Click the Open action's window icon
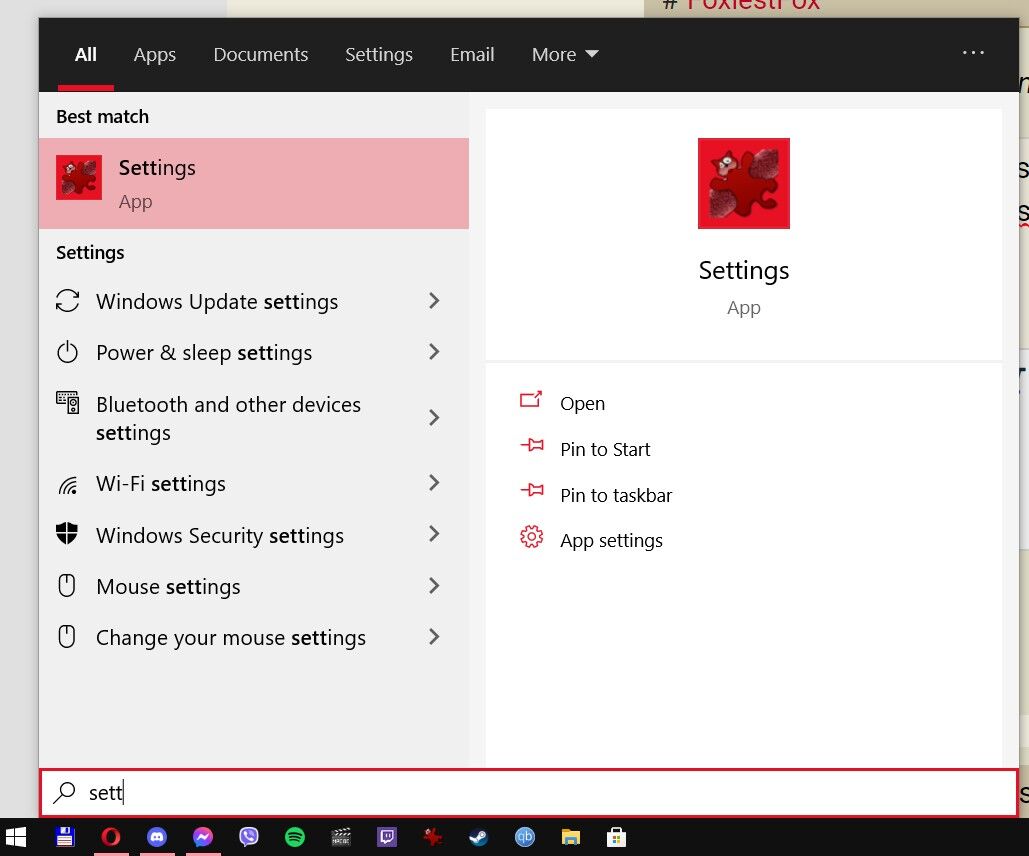The width and height of the screenshot is (1029, 856). (531, 399)
